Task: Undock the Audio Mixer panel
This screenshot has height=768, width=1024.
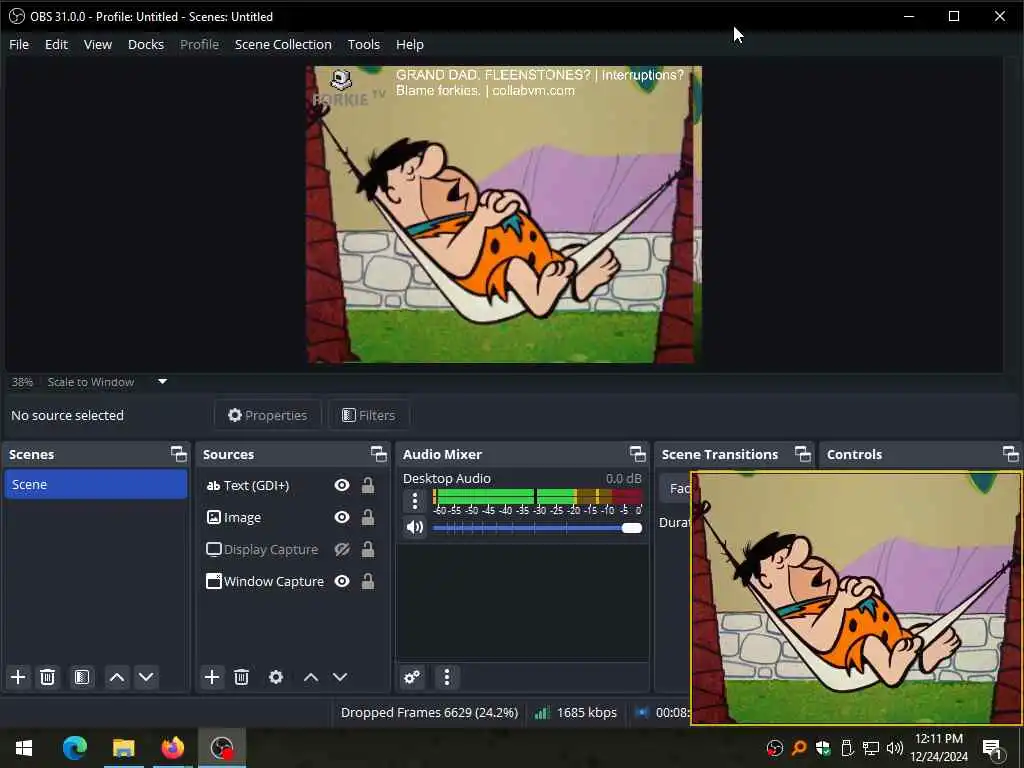Action: coord(637,454)
